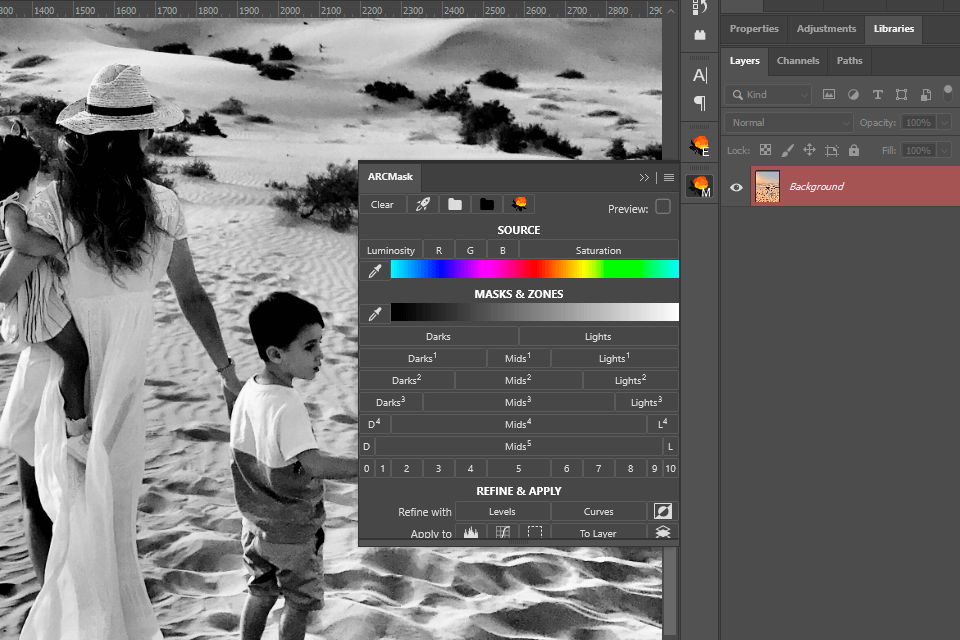
Task: Hide the Background layer with the eye icon
Action: (736, 187)
